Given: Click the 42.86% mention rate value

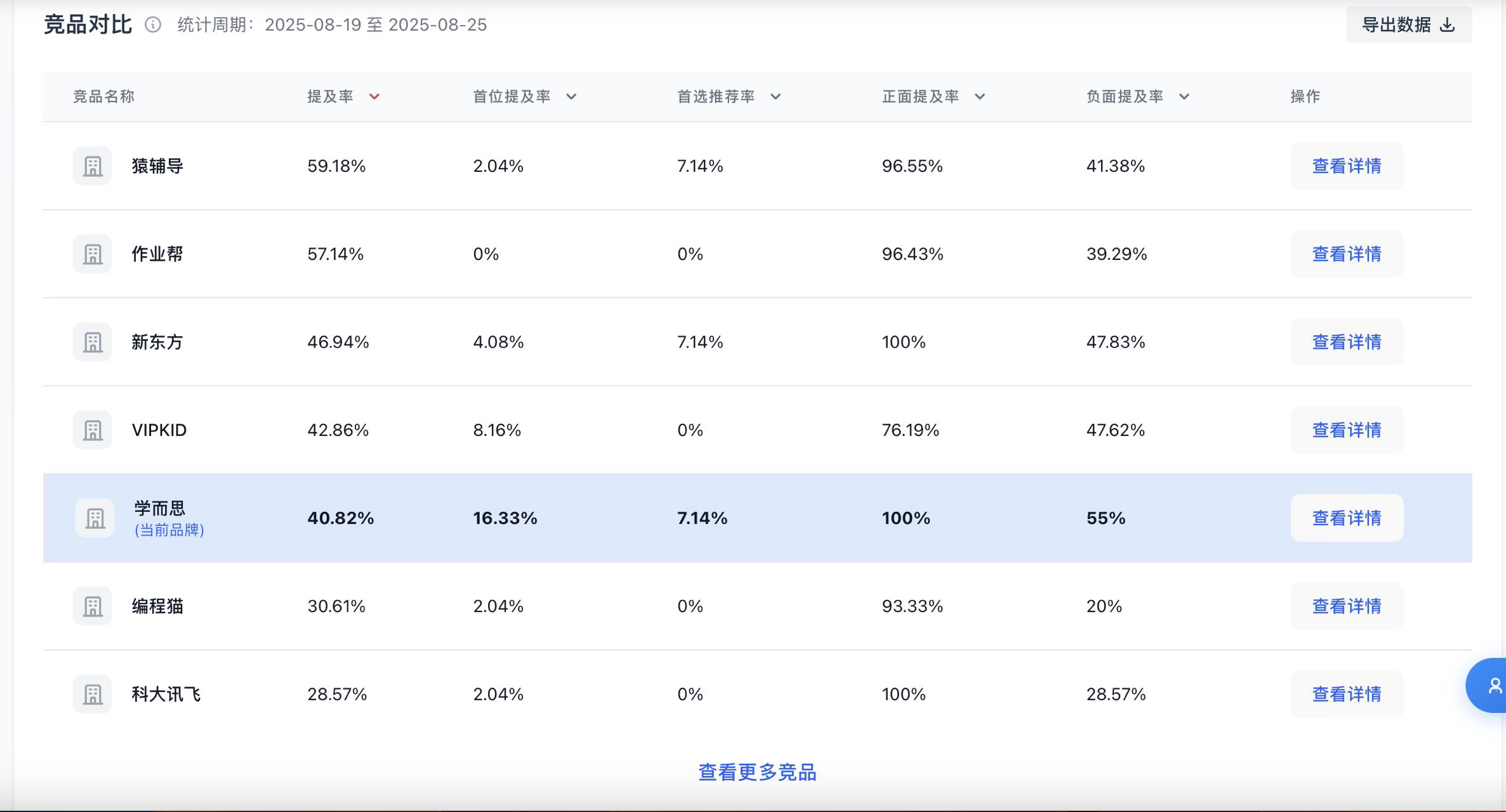Looking at the screenshot, I should click(338, 430).
